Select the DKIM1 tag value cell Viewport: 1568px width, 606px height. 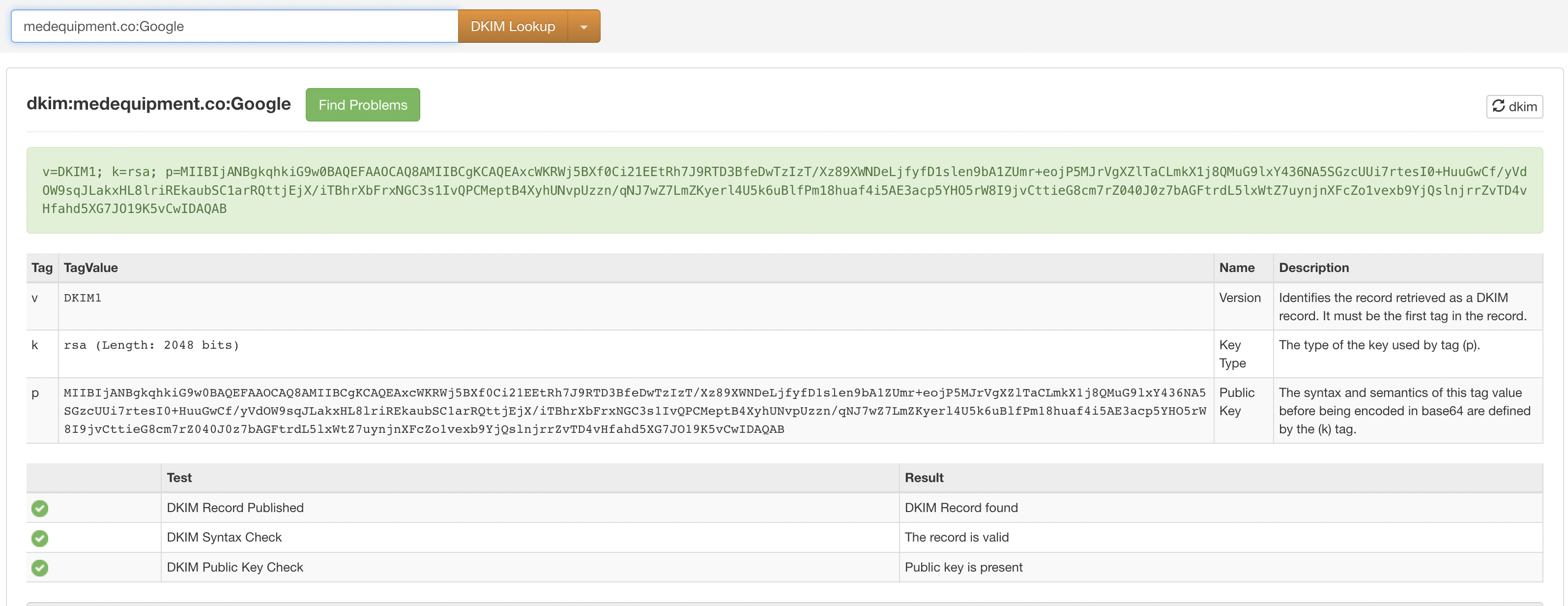636,306
